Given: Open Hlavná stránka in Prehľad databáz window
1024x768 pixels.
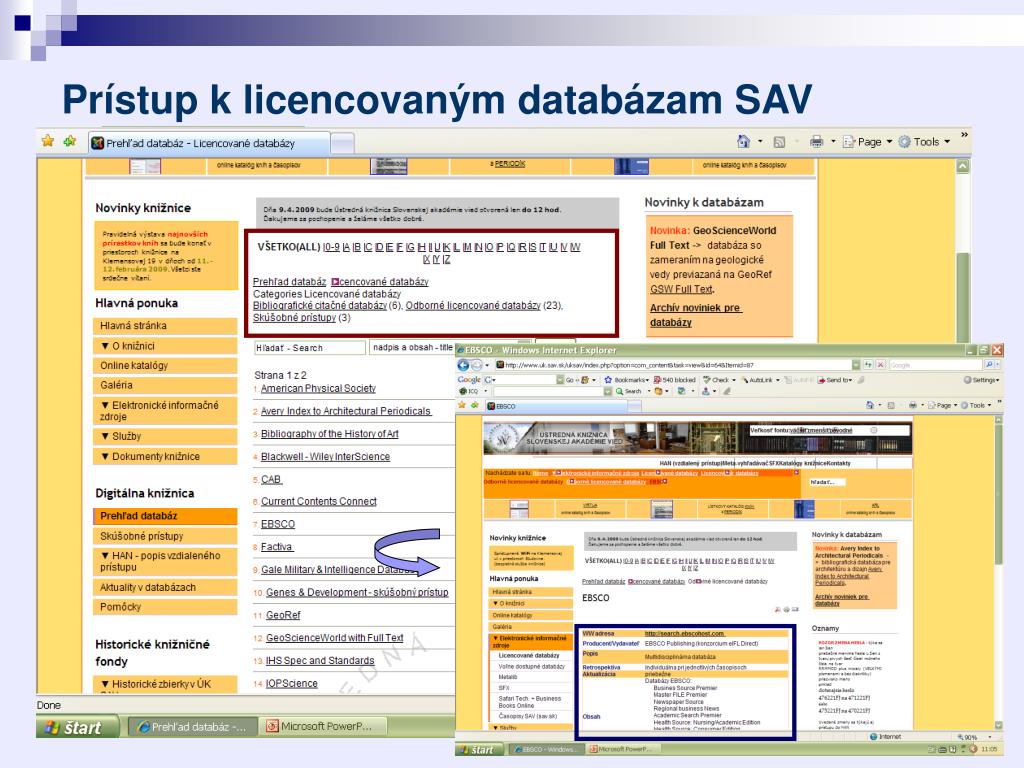Looking at the screenshot, I should pos(165,325).
